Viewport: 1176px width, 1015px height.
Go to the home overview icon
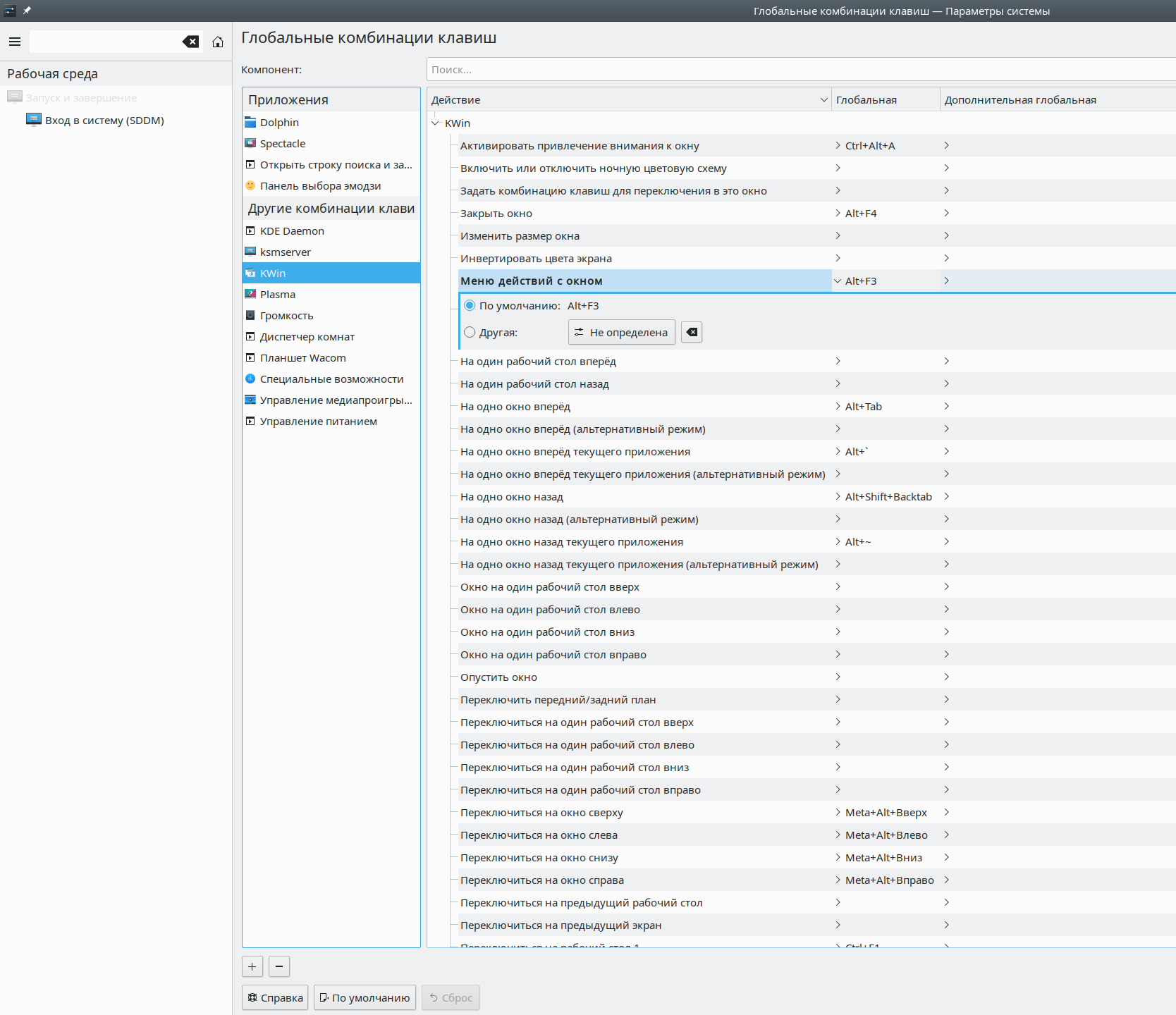pyautogui.click(x=218, y=42)
